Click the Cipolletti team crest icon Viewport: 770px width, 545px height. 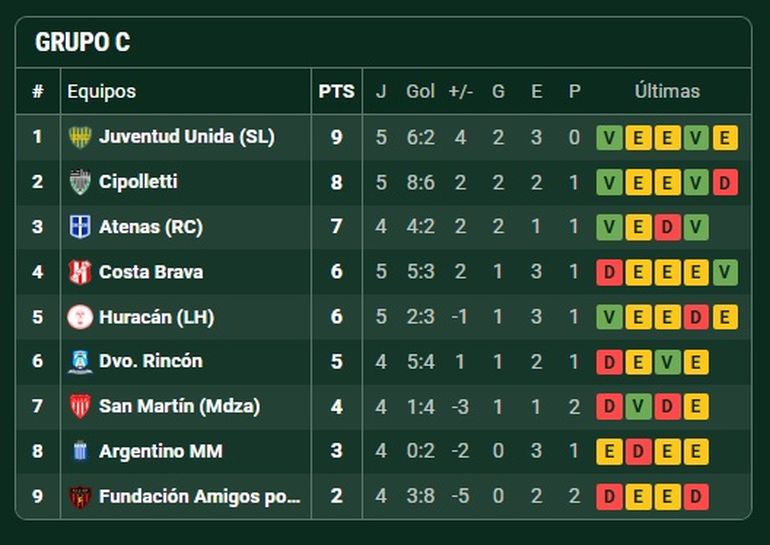[80, 182]
